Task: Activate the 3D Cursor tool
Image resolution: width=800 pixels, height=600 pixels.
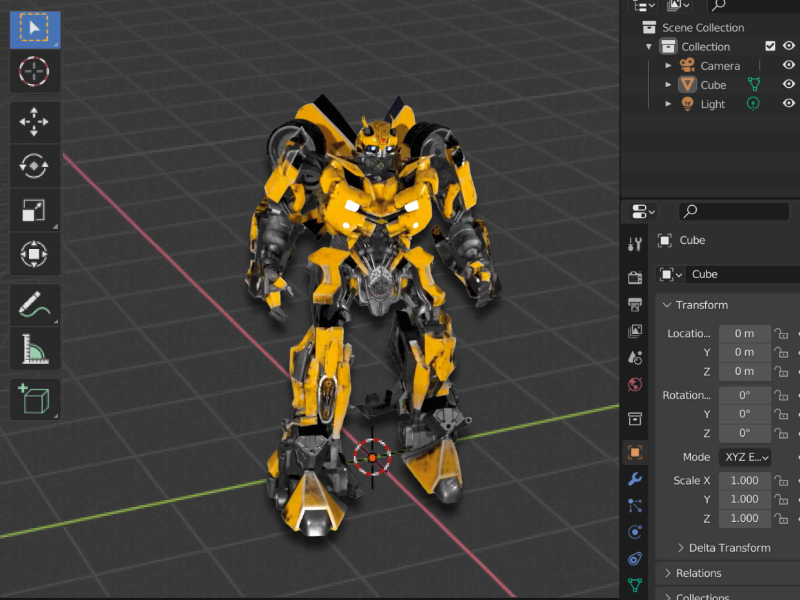Action: click(x=35, y=71)
